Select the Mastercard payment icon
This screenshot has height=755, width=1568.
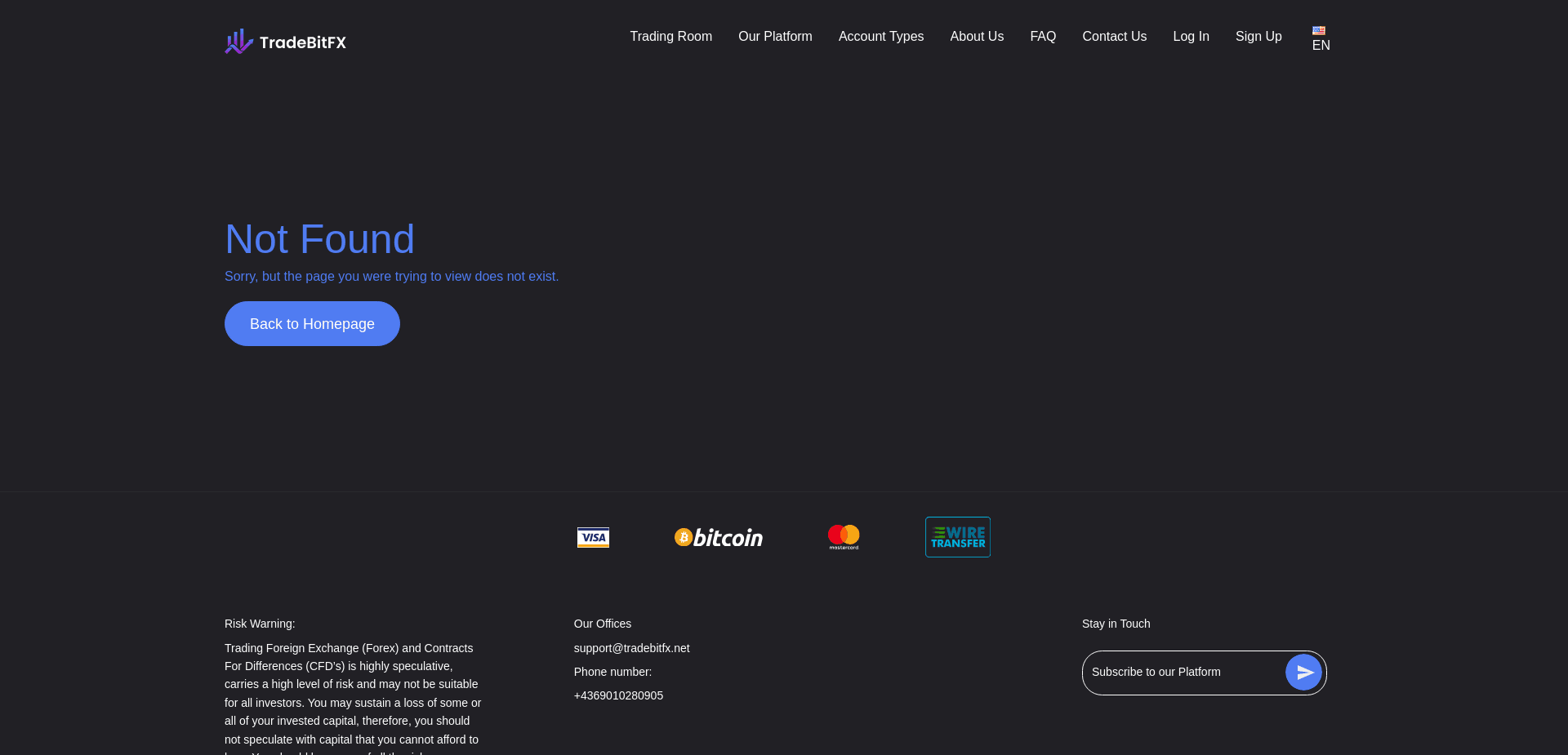(843, 537)
